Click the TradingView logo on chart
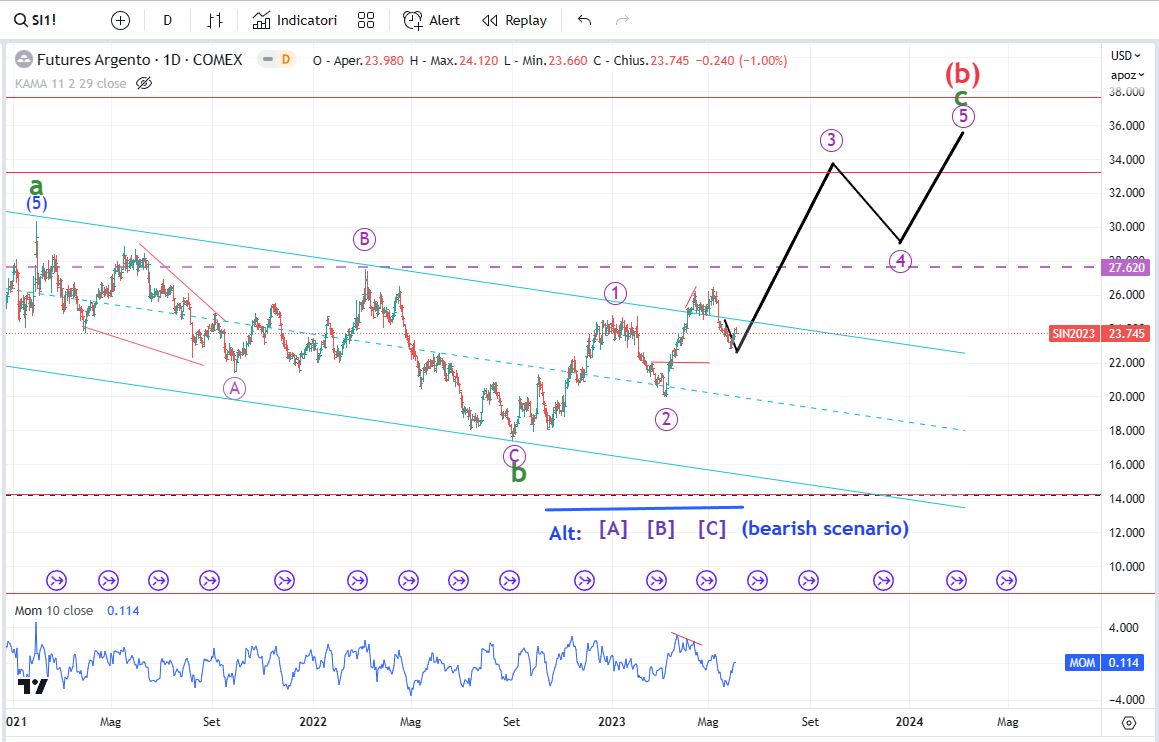1159x742 pixels. (x=32, y=686)
